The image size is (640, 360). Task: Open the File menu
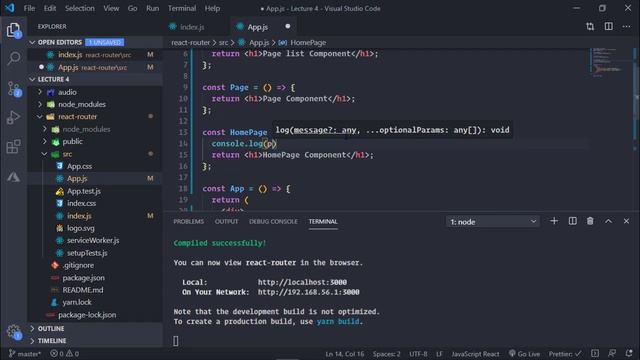click(29, 8)
